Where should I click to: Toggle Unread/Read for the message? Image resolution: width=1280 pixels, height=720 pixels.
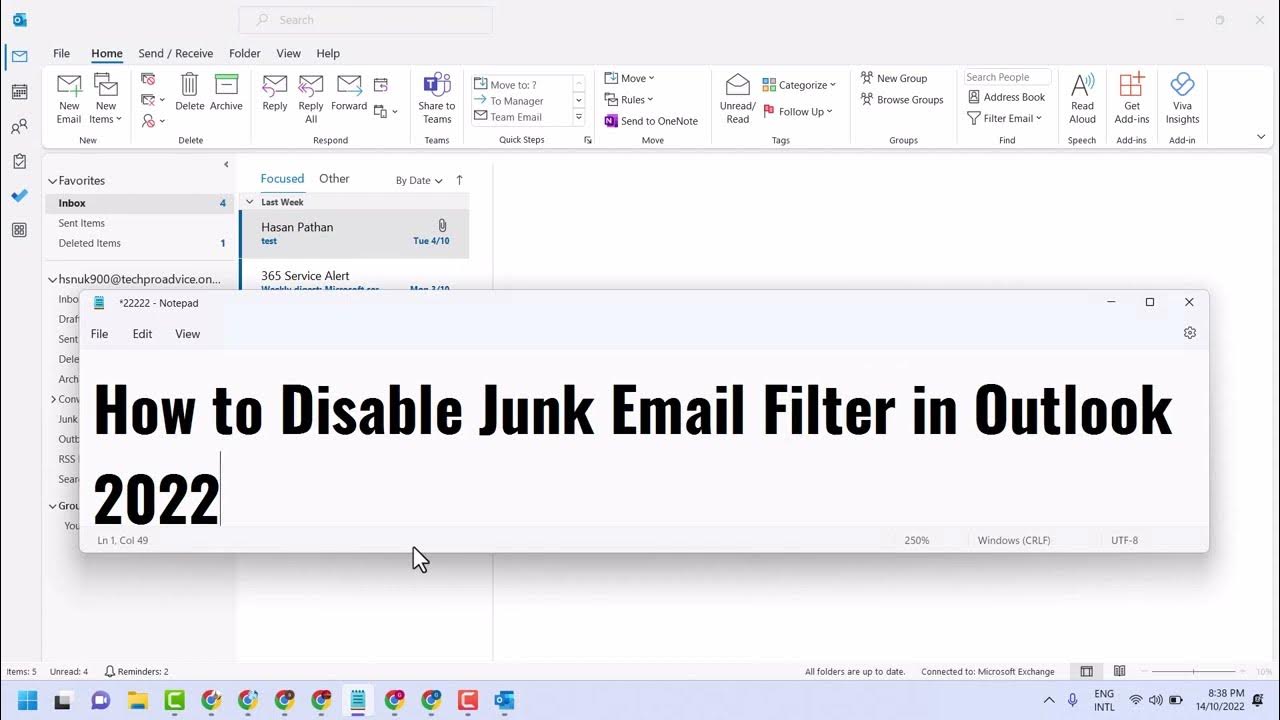pos(738,99)
